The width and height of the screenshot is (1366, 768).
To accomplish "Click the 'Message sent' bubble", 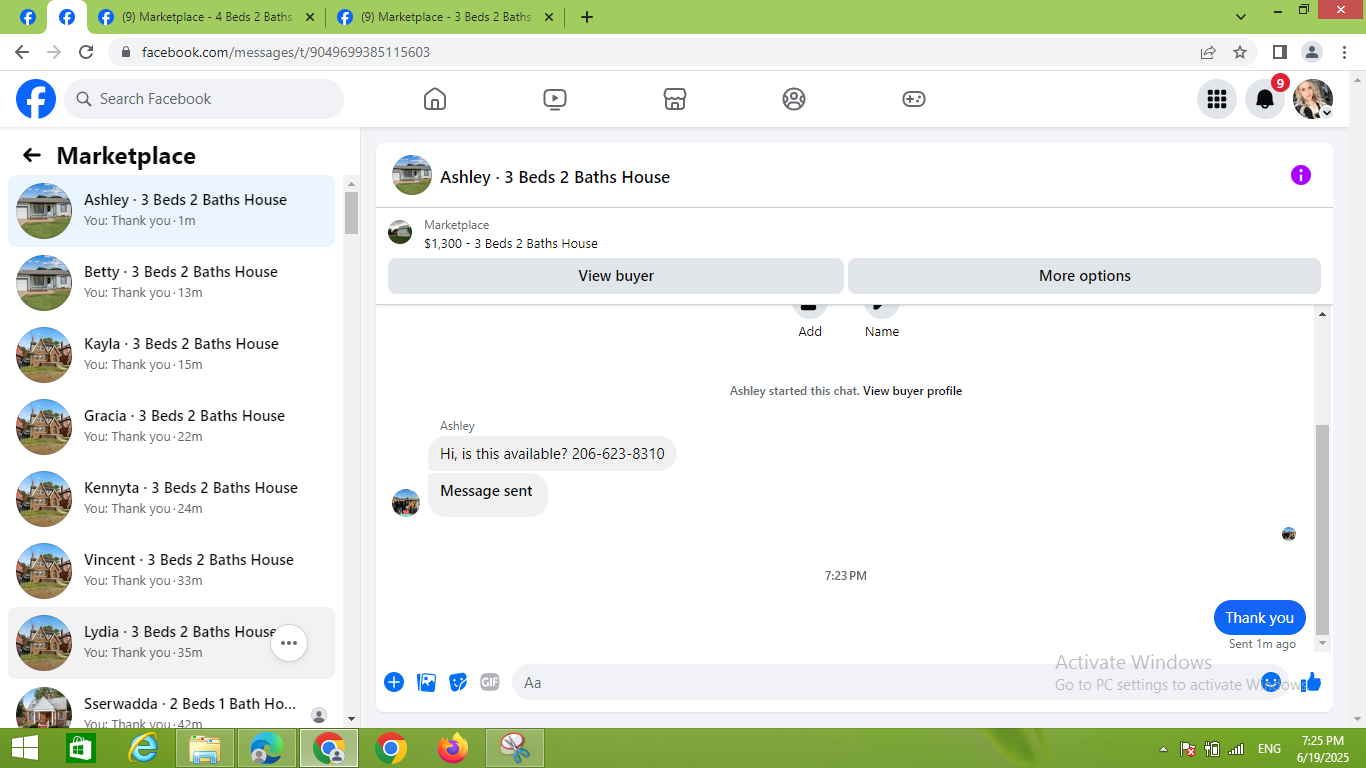I will 487,493.
